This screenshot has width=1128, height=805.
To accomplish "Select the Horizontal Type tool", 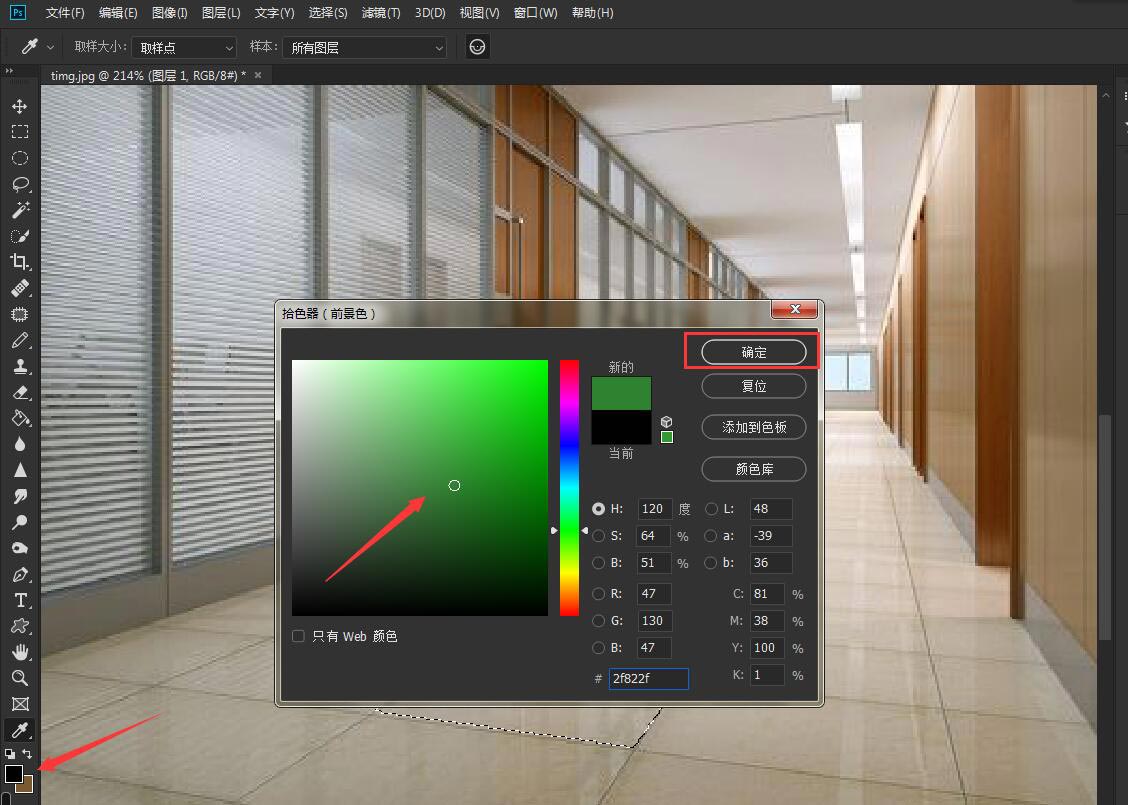I will [19, 600].
